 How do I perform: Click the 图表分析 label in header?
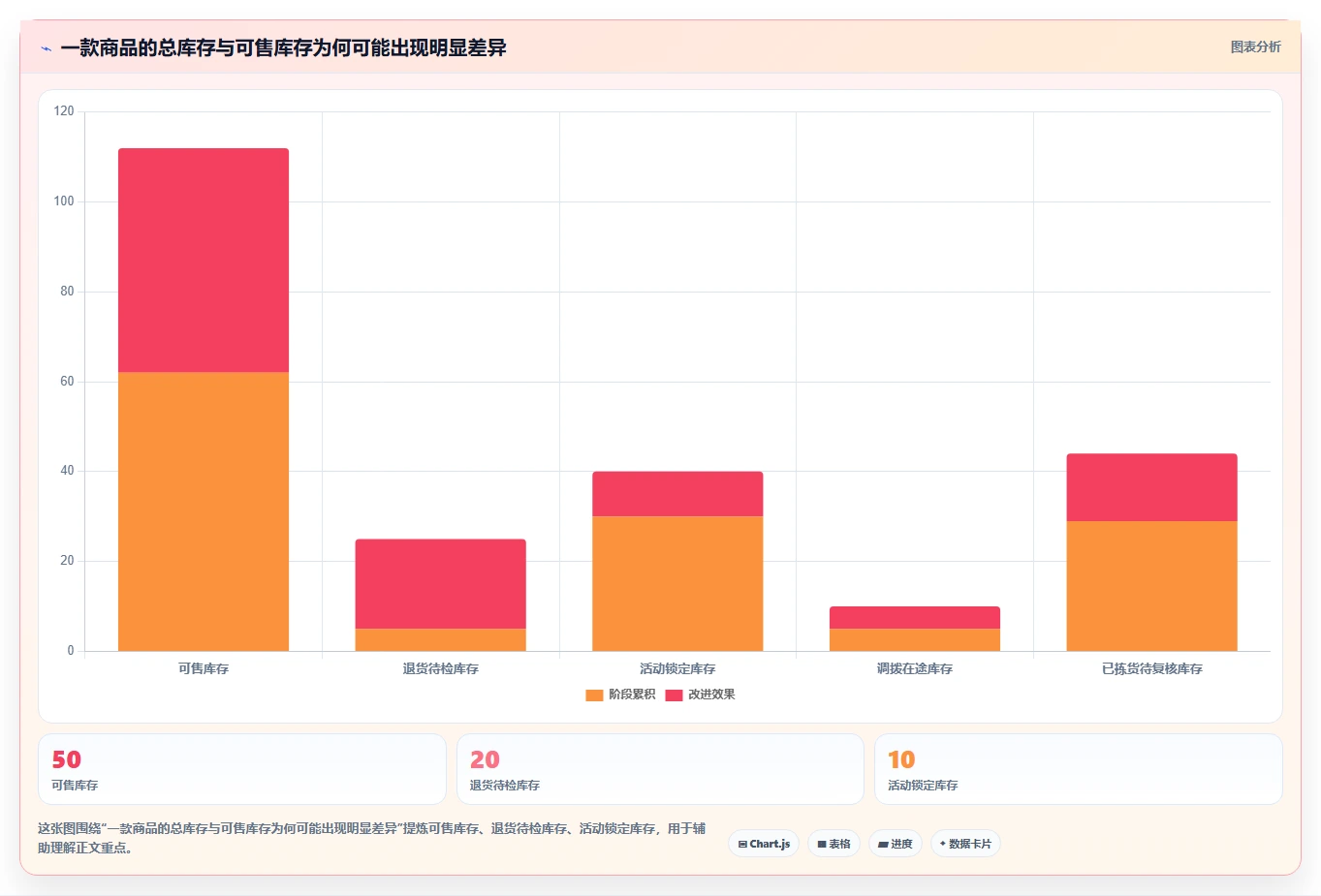click(1255, 46)
